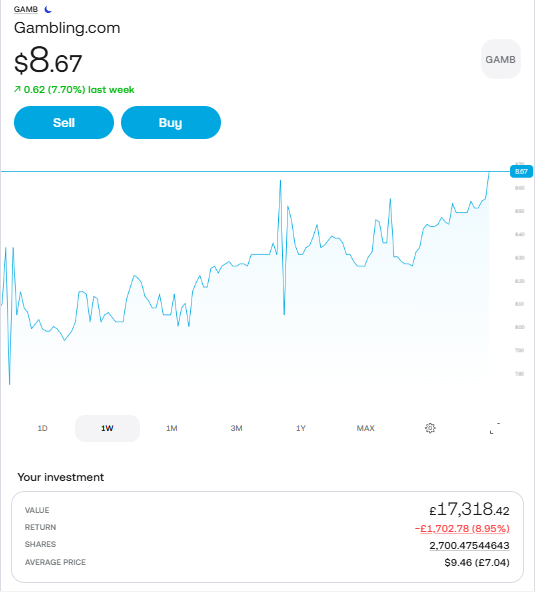Click the RETURN row label
Screen dimensions: 537x592
(x=40, y=527)
